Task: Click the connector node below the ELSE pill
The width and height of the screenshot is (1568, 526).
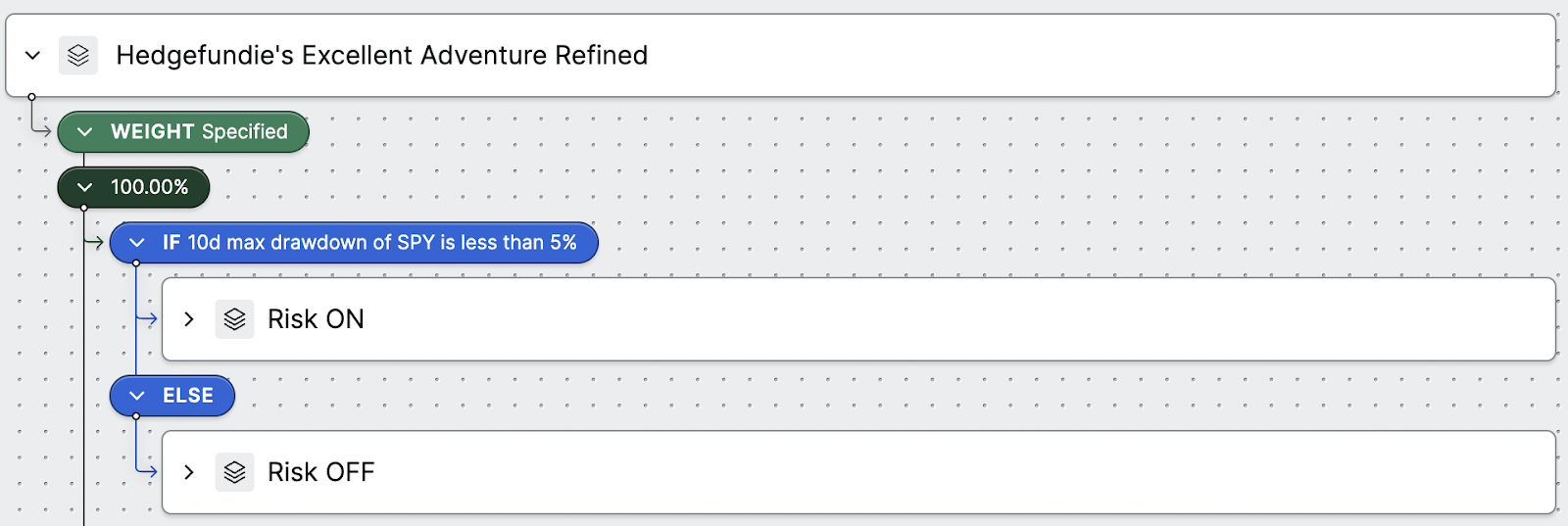Action: click(136, 416)
